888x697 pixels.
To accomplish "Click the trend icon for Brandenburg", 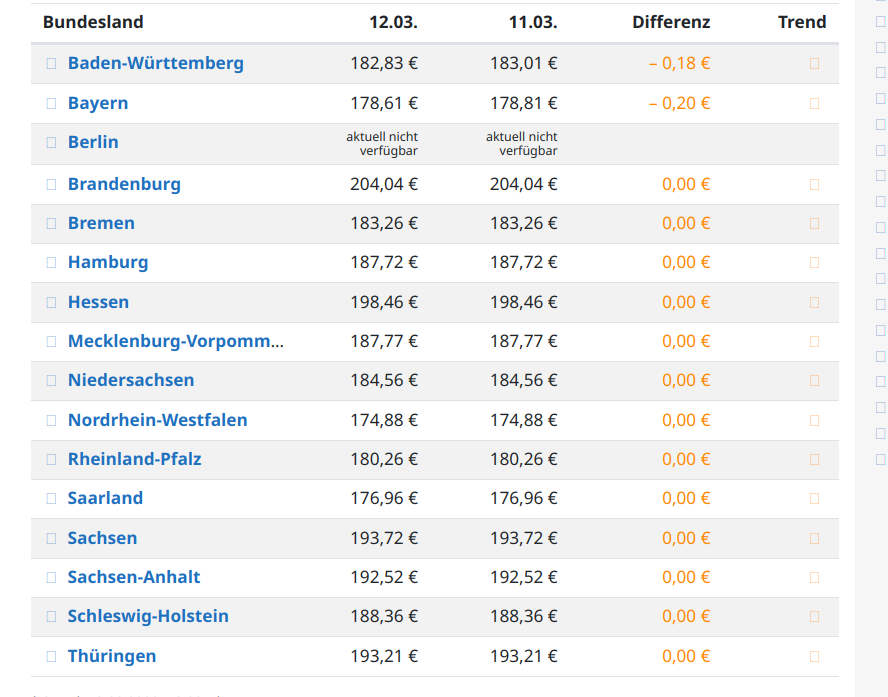I will (814, 185).
